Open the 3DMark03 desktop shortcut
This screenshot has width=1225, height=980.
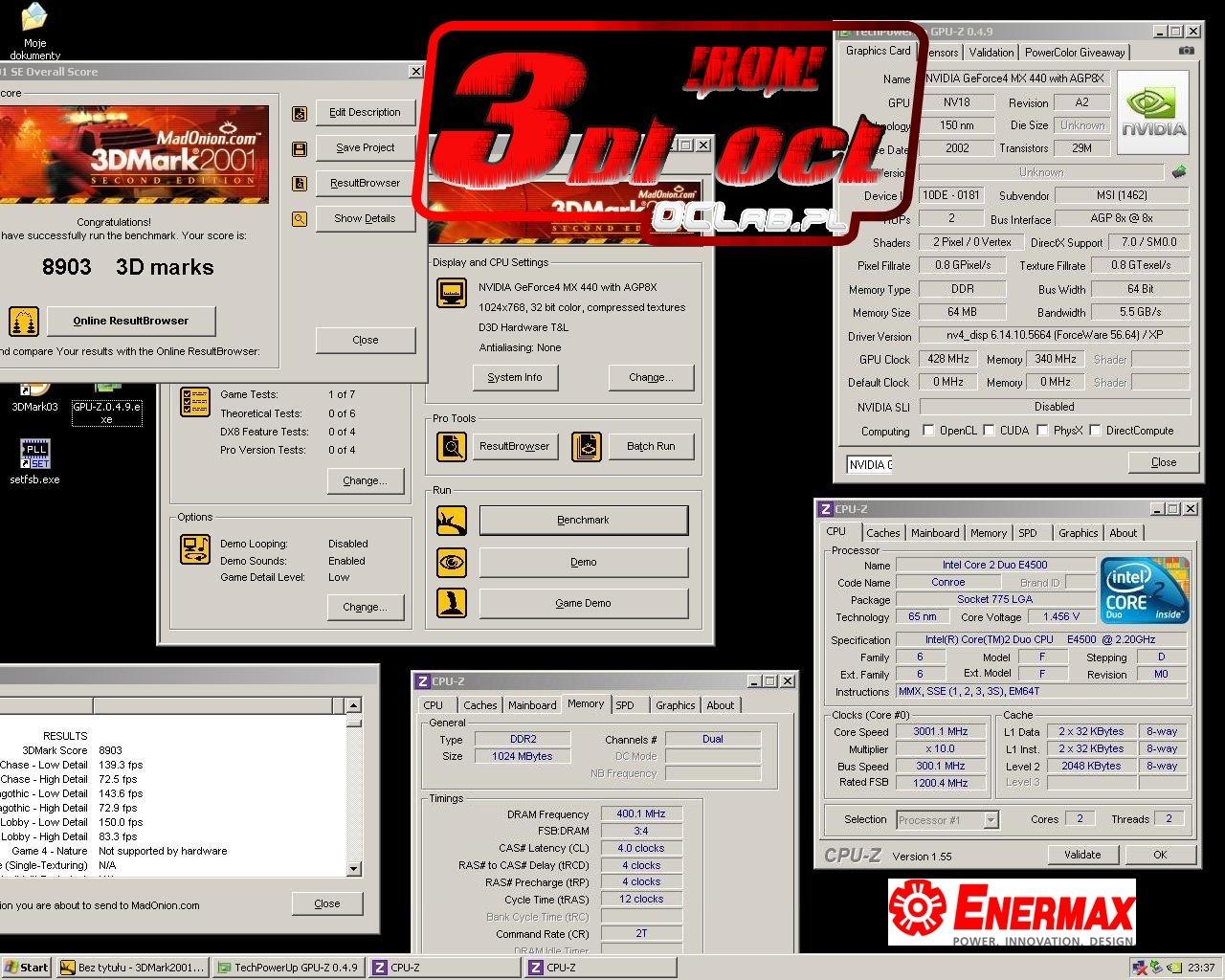click(x=34, y=397)
